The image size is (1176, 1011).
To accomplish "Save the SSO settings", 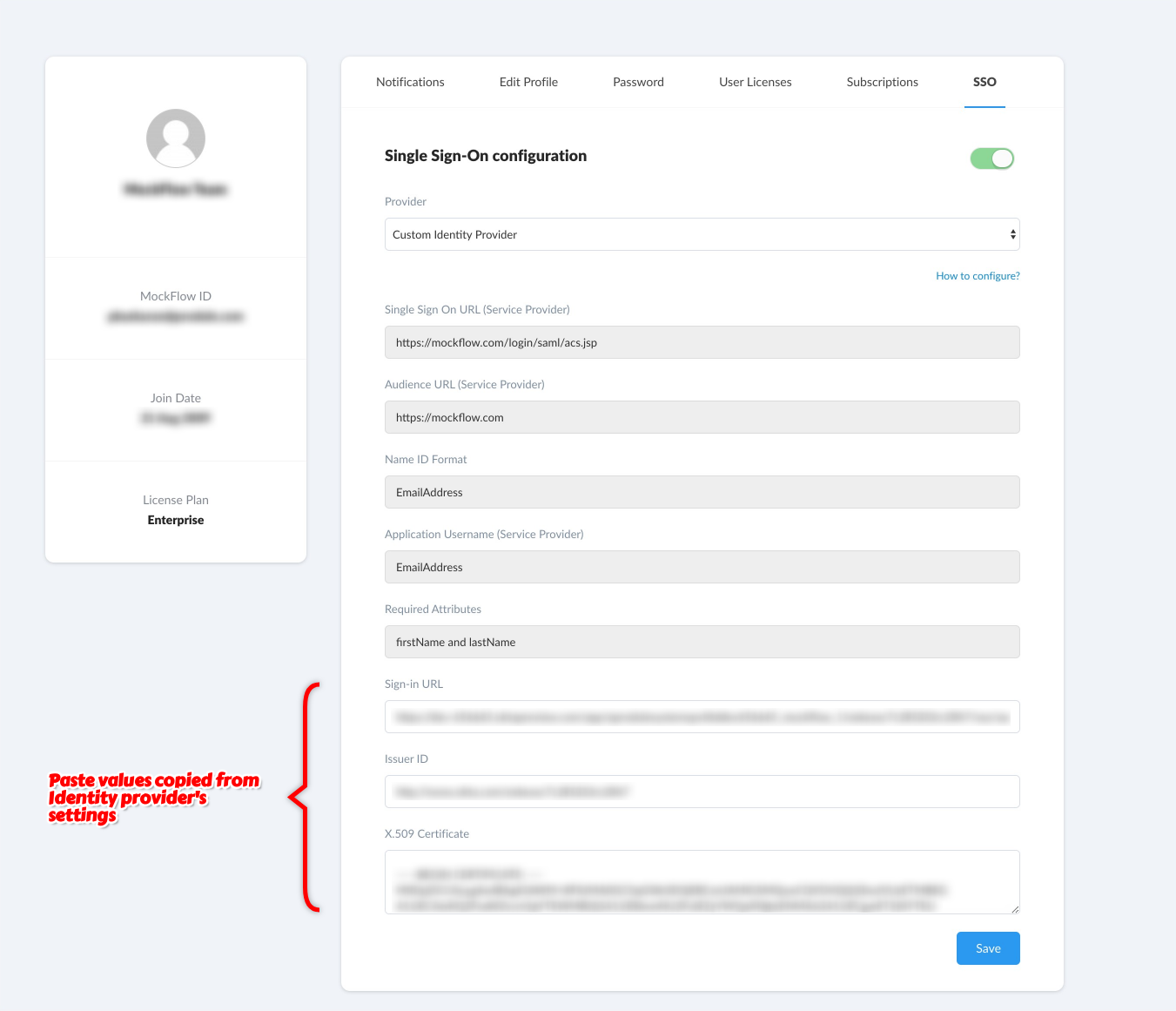I will pyautogui.click(x=988, y=948).
